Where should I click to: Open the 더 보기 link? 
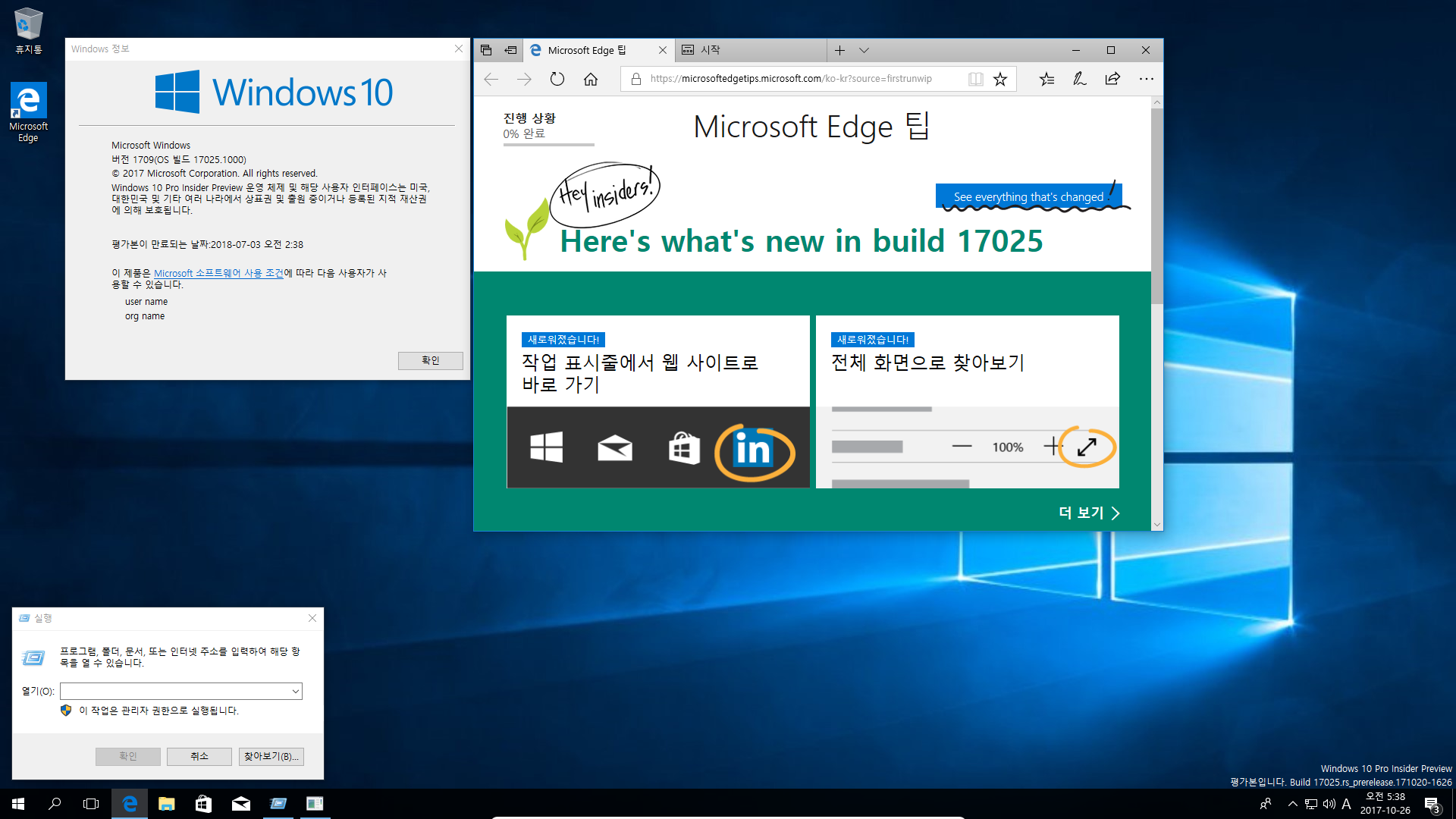1089,513
